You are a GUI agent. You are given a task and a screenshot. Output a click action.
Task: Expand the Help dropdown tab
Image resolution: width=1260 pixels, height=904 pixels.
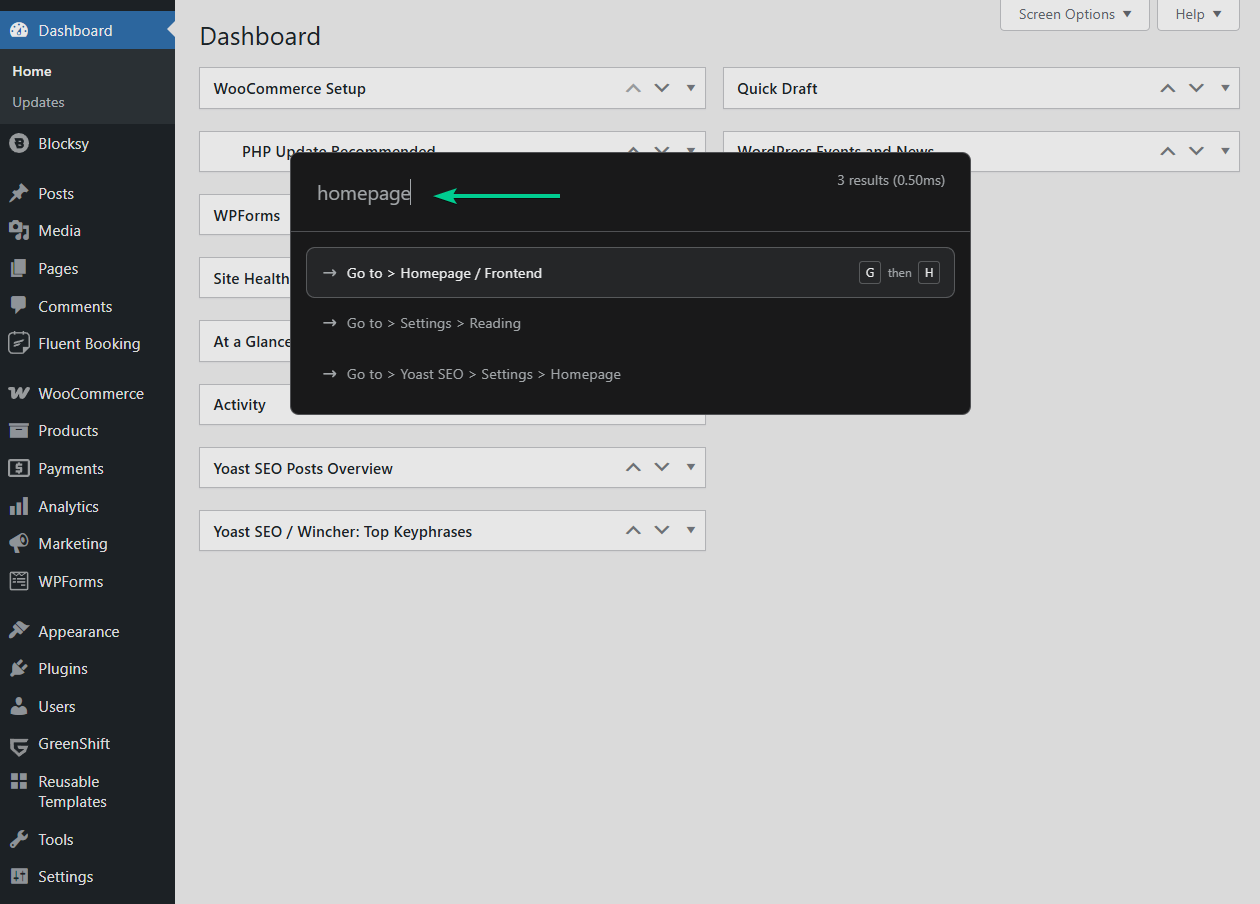[1198, 14]
